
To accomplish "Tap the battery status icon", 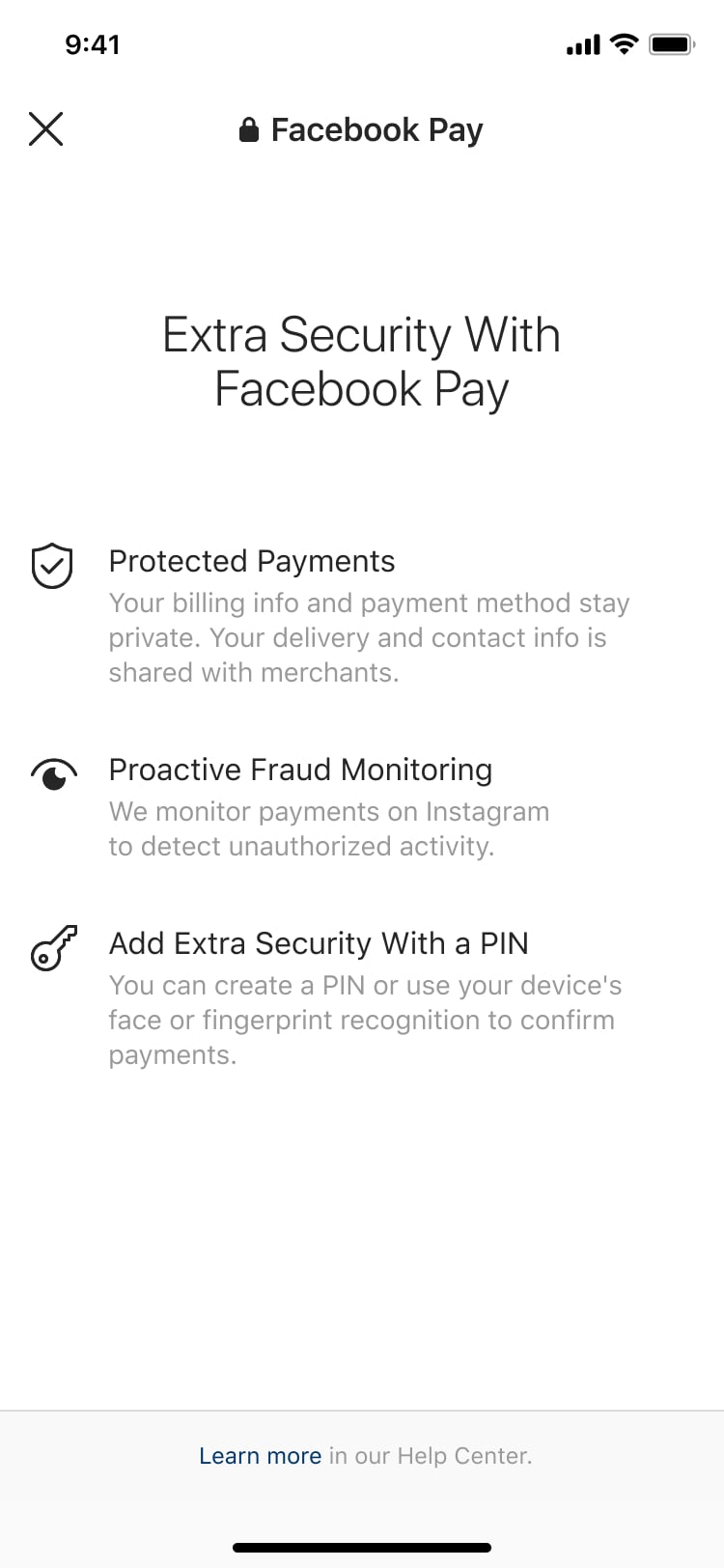I will (672, 44).
